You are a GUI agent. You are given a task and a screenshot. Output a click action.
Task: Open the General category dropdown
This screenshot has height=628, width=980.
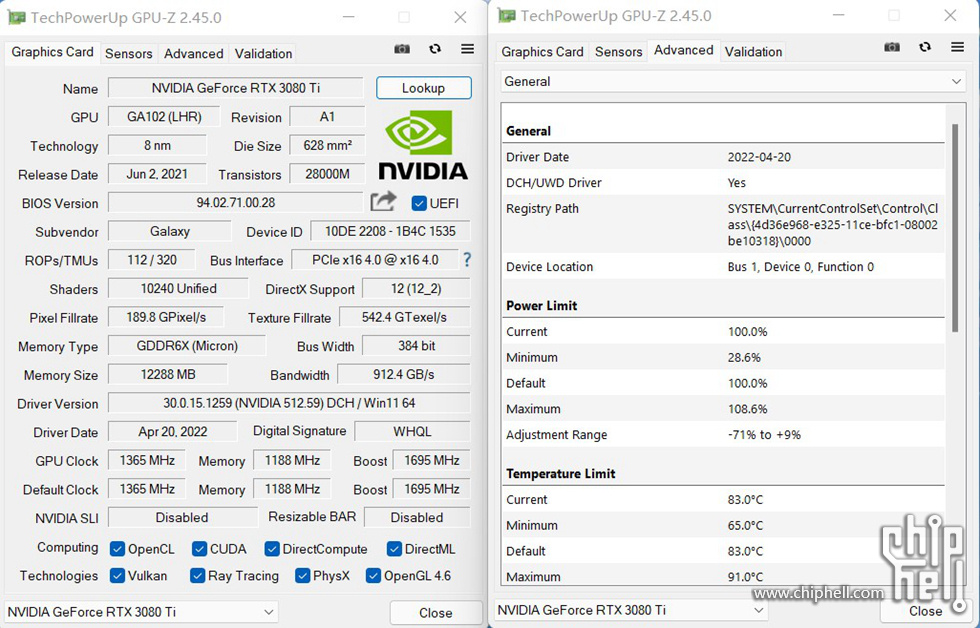733,81
